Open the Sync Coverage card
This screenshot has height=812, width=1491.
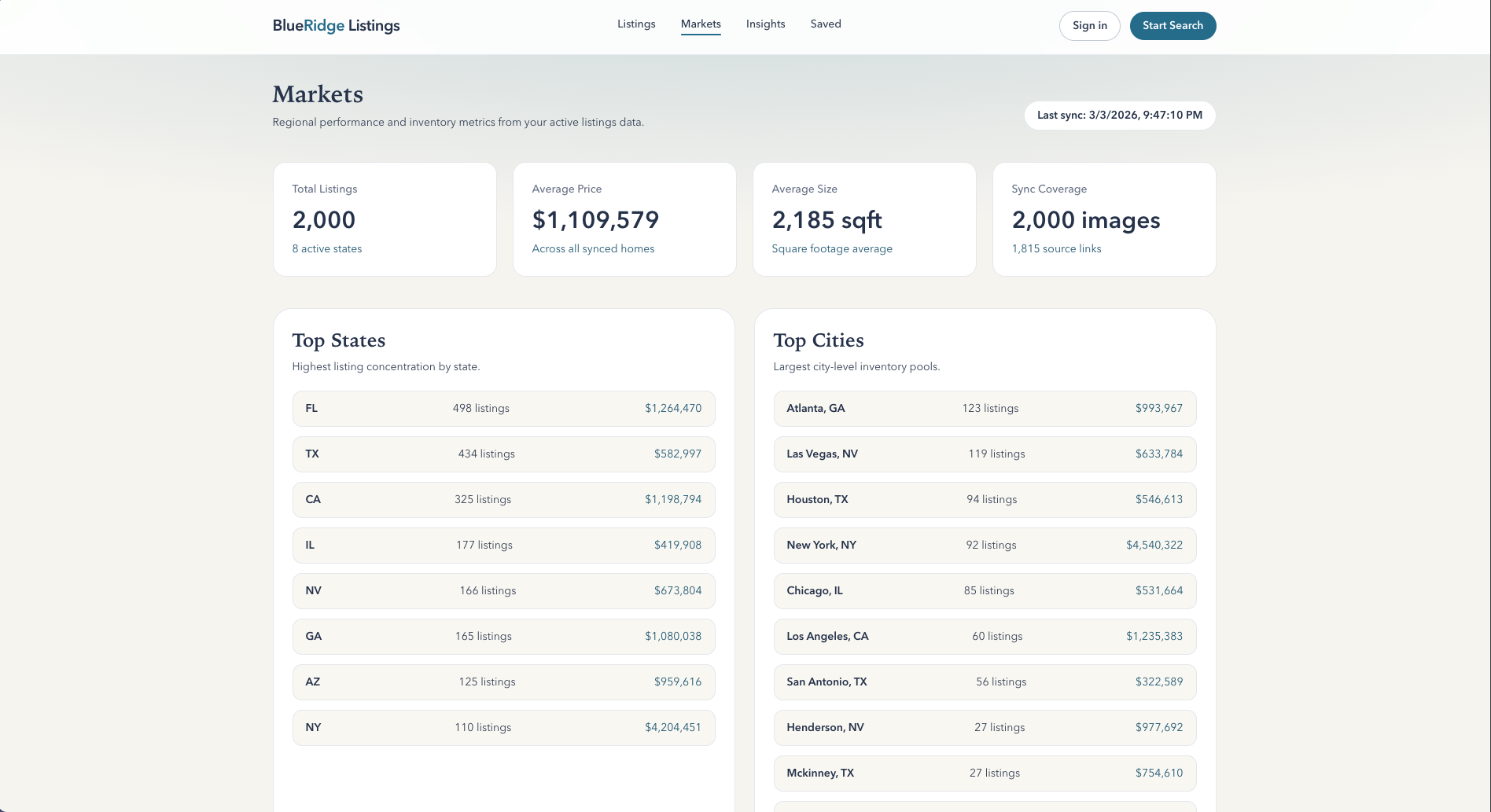pyautogui.click(x=1104, y=219)
